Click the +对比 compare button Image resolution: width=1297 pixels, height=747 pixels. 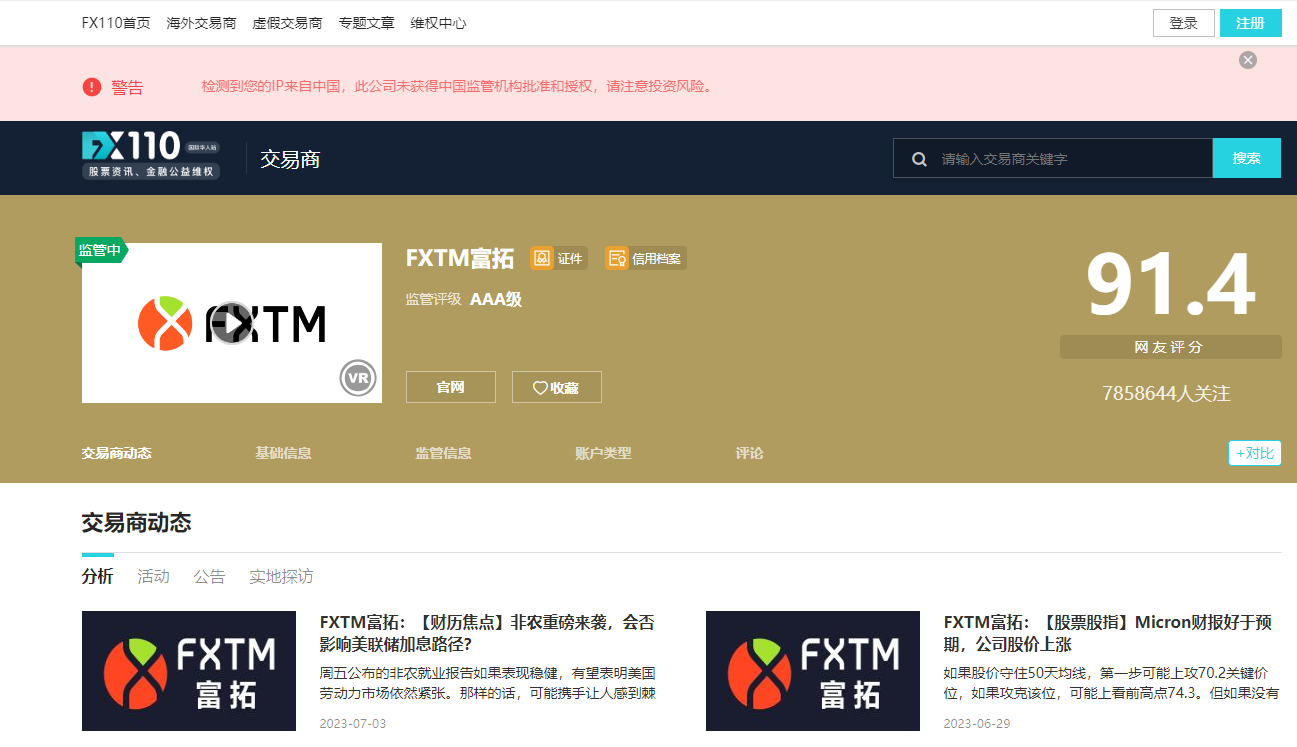(1255, 453)
